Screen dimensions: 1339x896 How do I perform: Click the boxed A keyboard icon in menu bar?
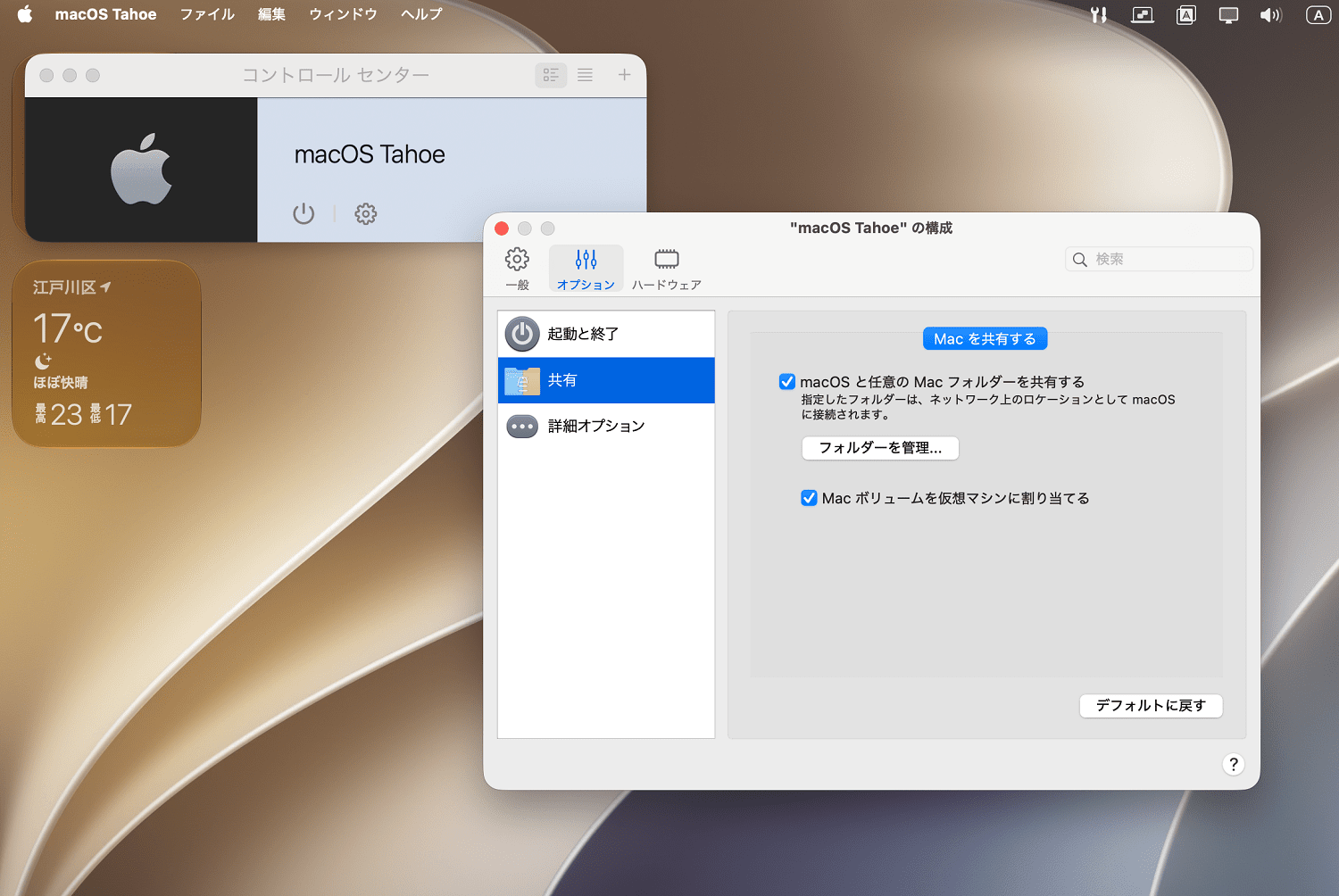pos(1185,14)
